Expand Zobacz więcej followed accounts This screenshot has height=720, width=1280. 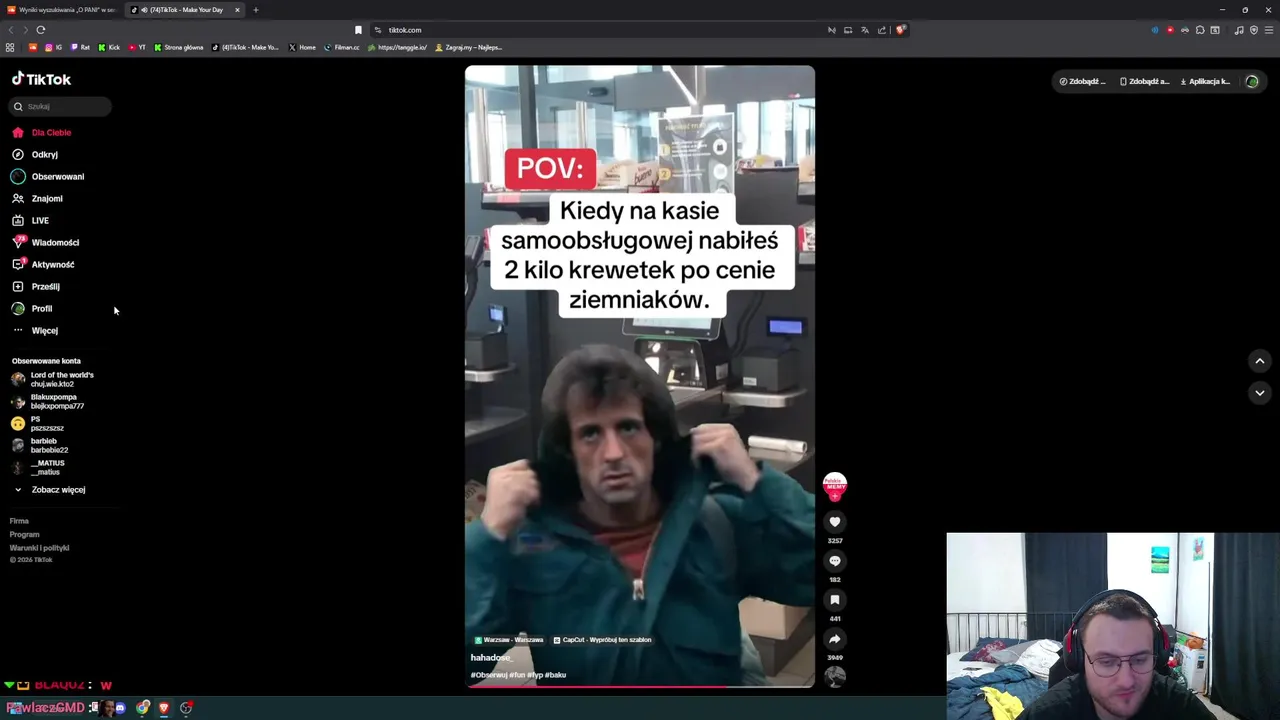tap(50, 489)
